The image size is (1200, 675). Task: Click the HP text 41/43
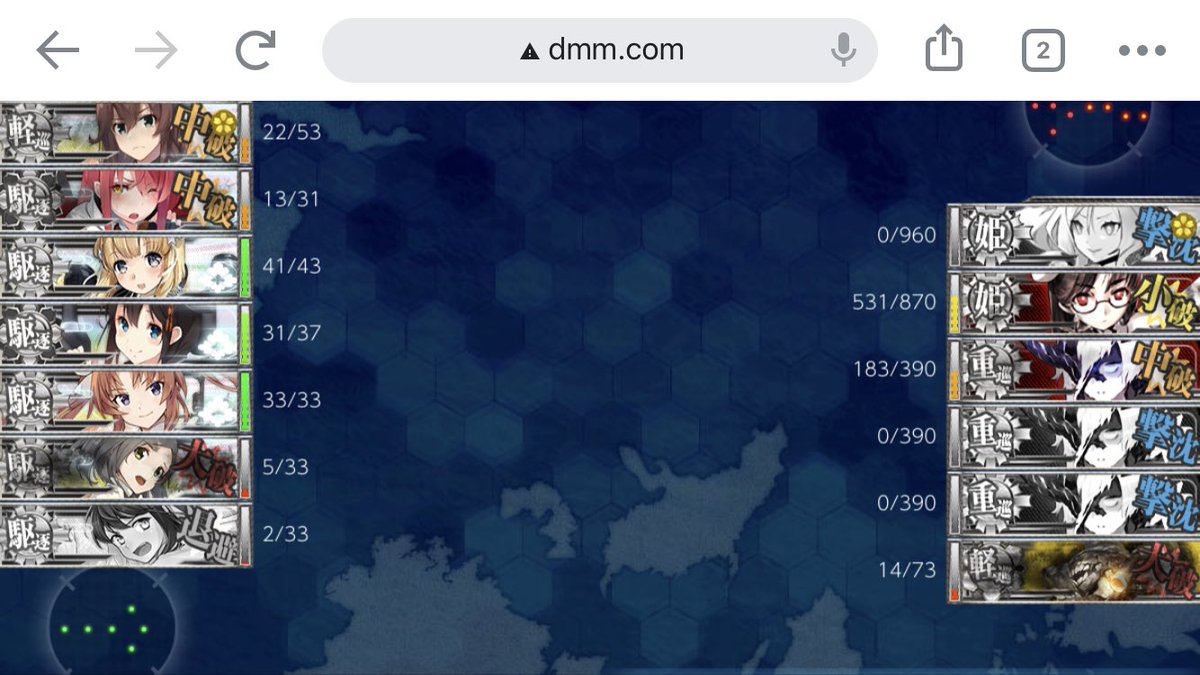291,266
